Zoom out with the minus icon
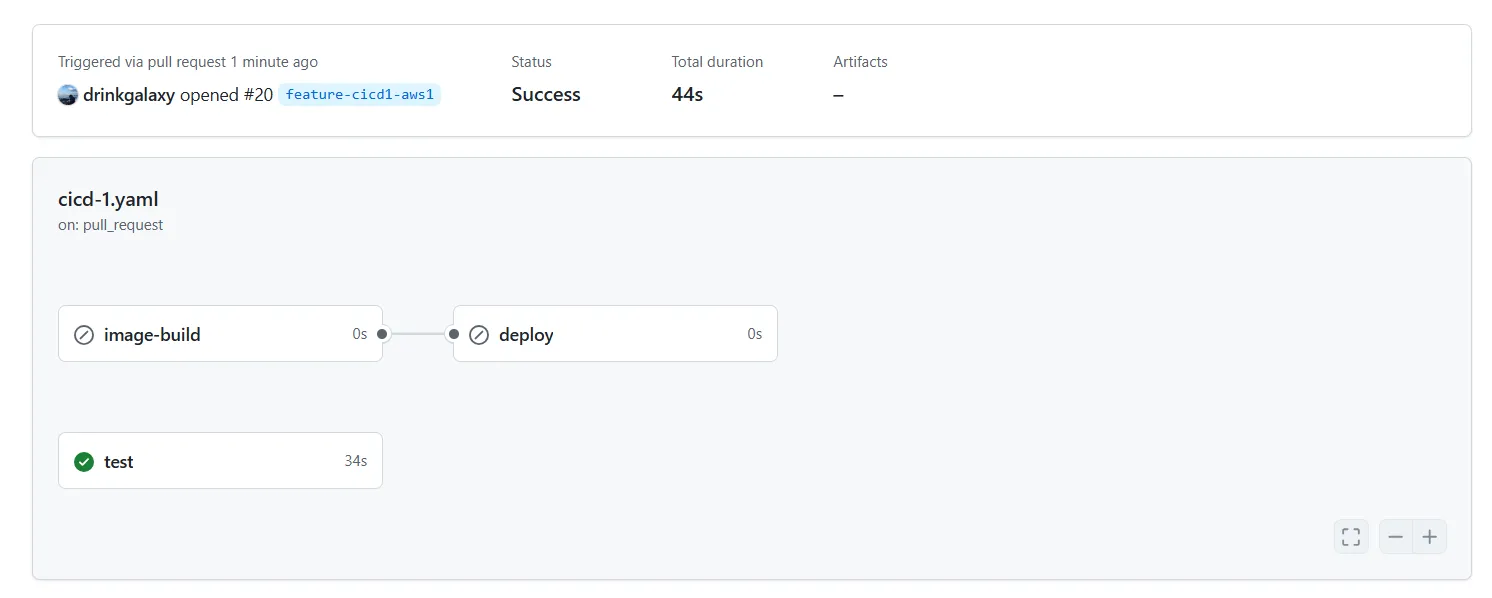Viewport: 1492px width, 598px height. (1396, 537)
